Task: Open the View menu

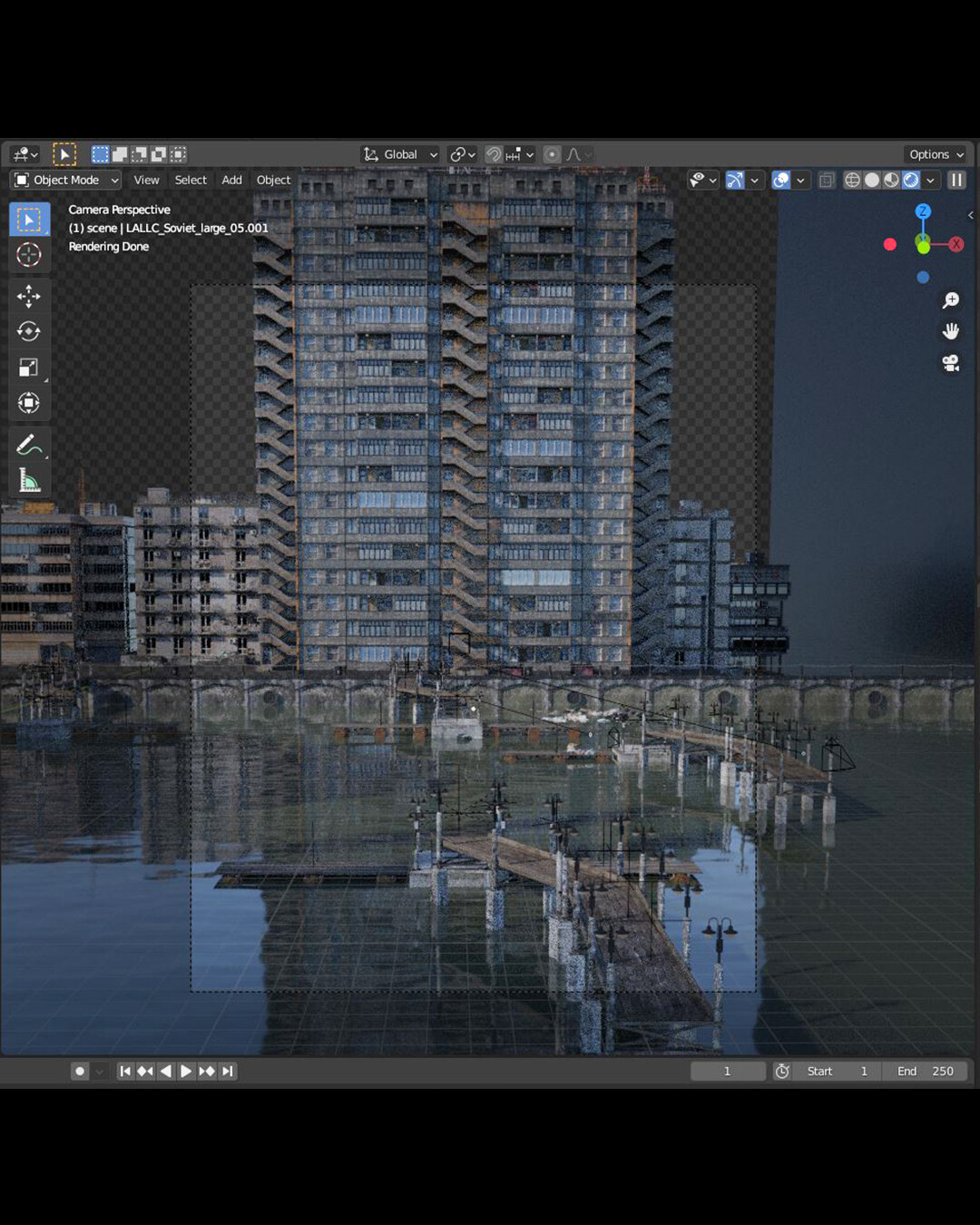Action: [x=146, y=181]
